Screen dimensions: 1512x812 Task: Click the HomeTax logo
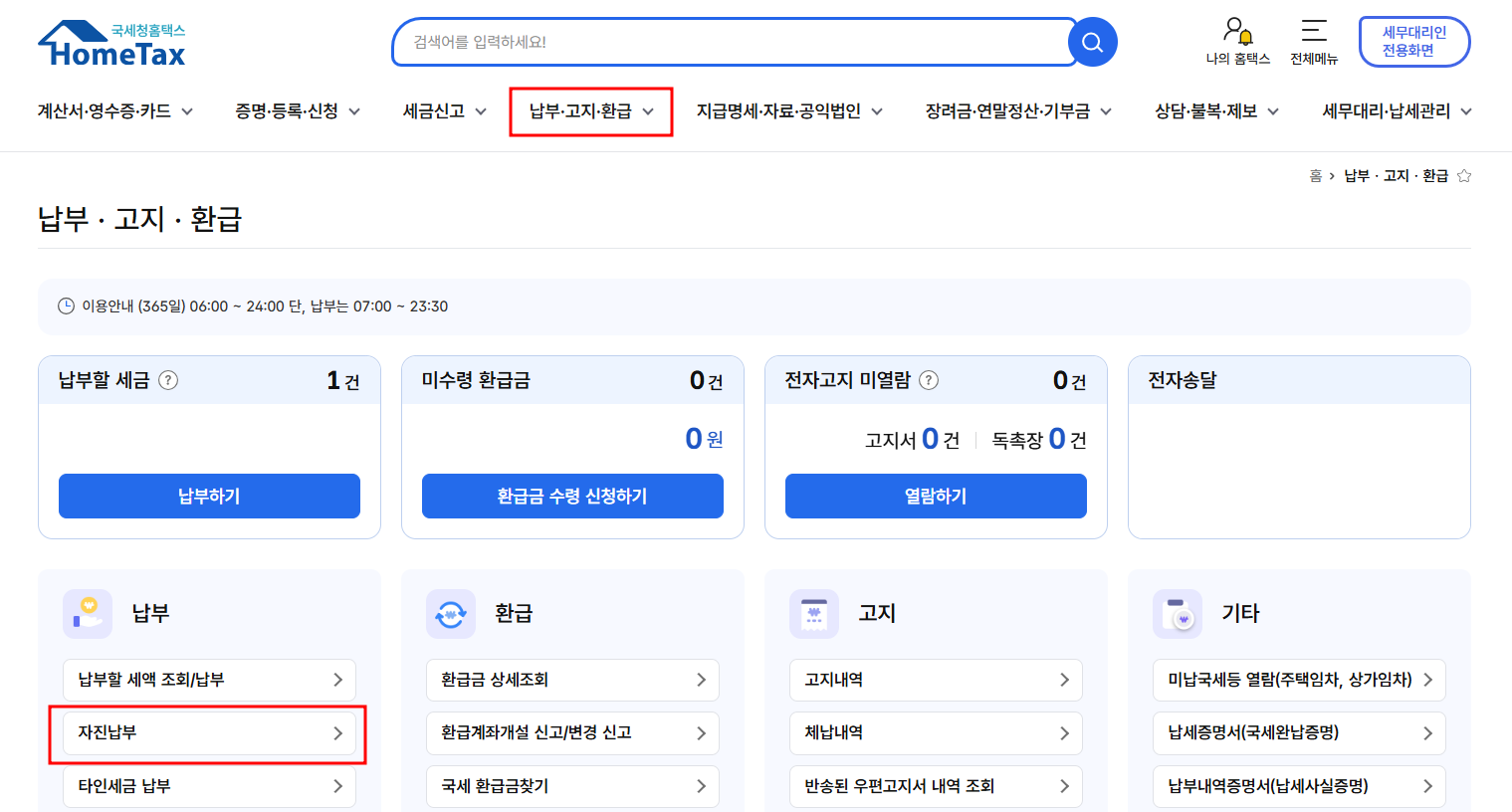coord(112,45)
